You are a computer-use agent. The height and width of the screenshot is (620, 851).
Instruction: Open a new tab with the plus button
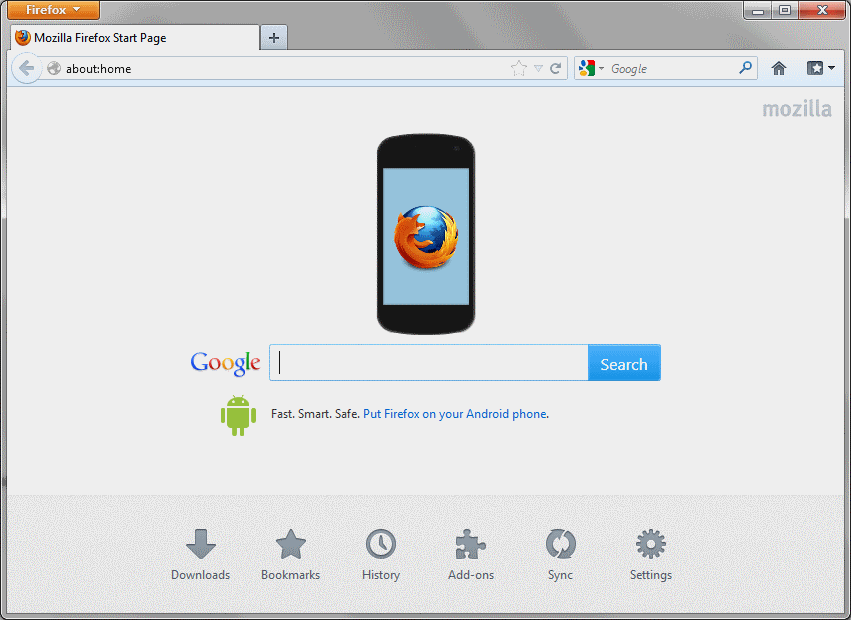pos(274,38)
